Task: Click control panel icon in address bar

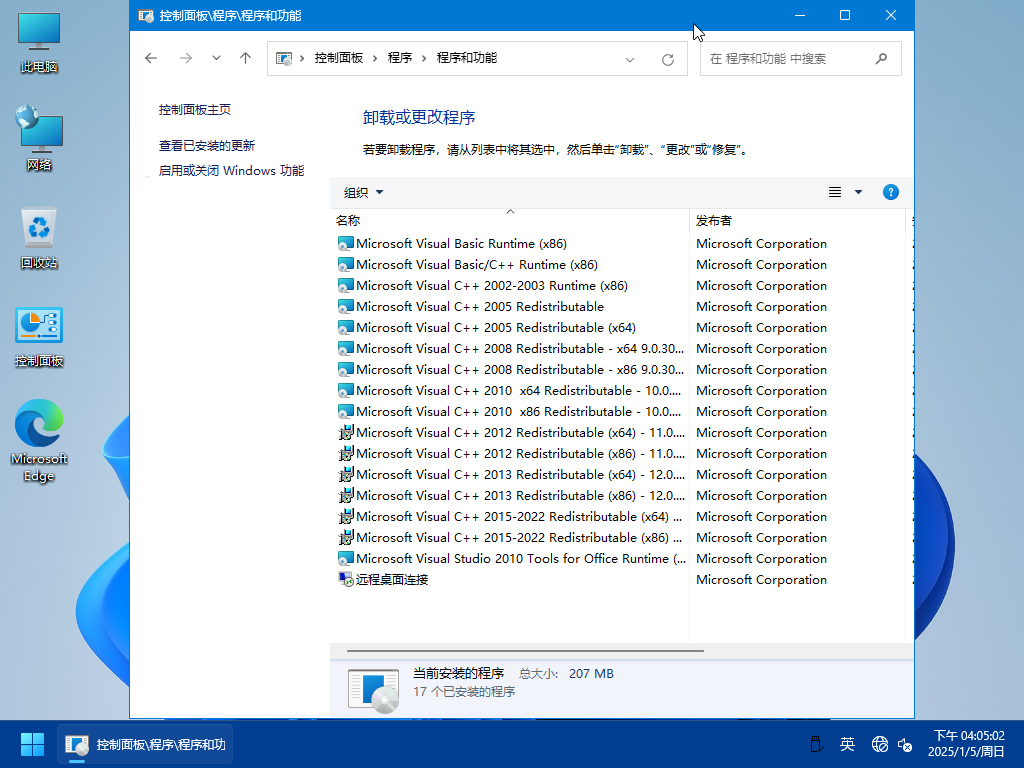Action: (x=283, y=59)
